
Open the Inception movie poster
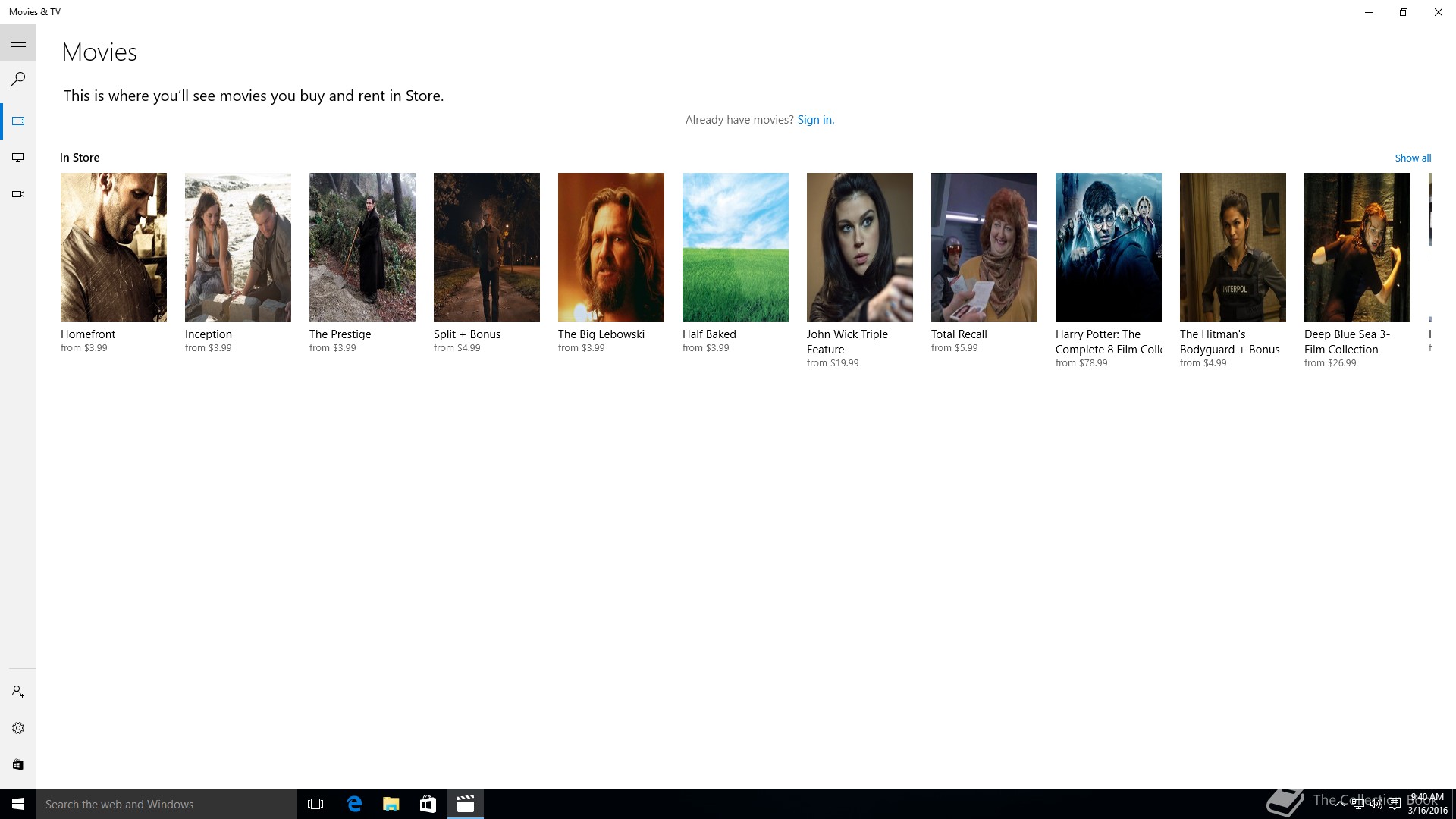coord(238,247)
